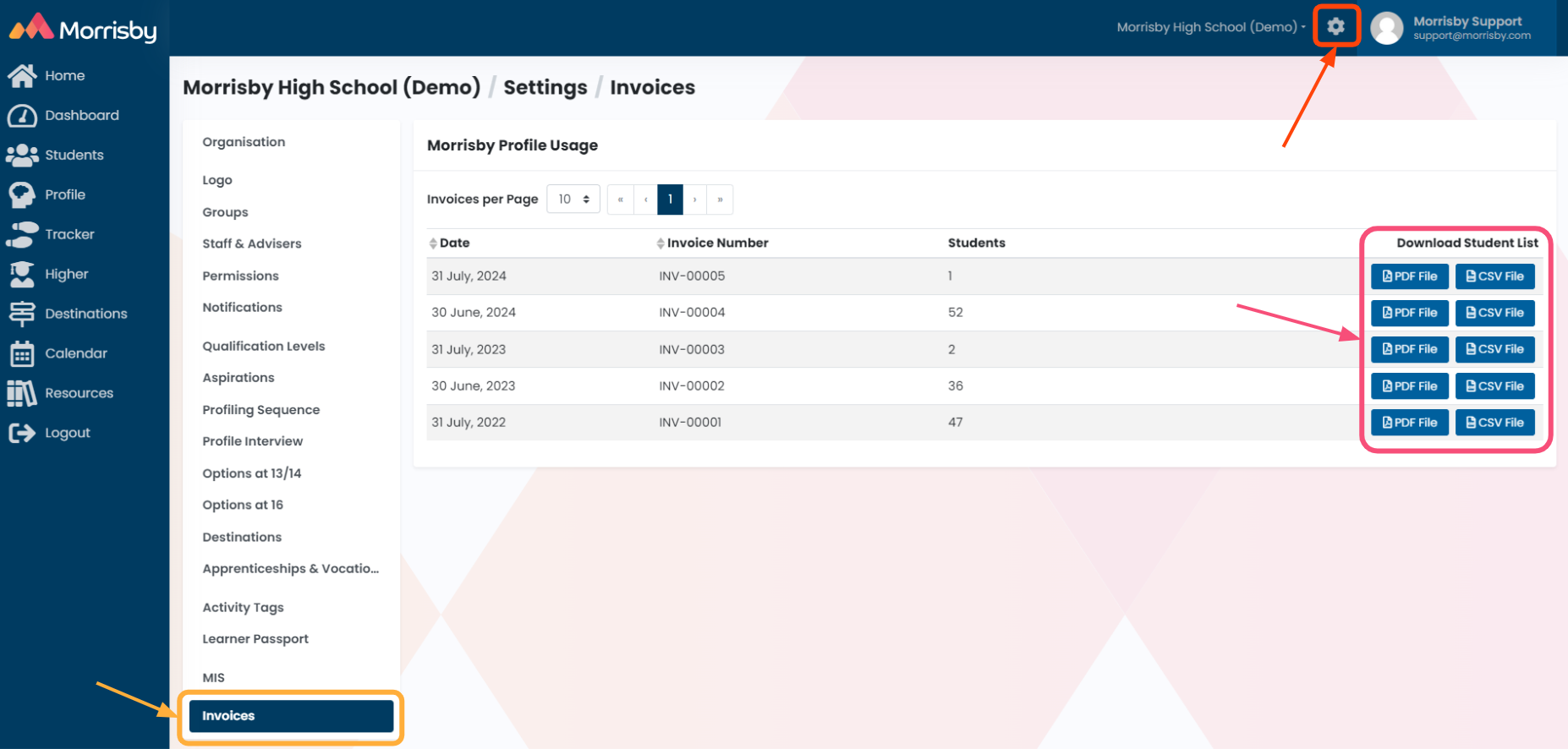The image size is (1568, 749).
Task: Download PDF File for INV-00002
Action: click(1410, 386)
